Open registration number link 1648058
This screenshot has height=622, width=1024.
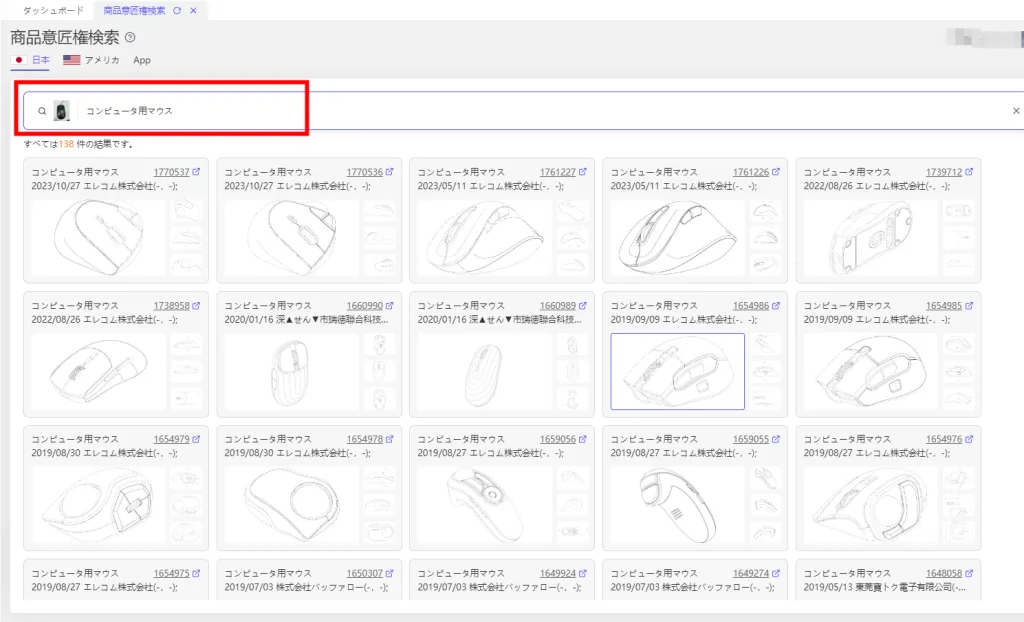point(944,573)
